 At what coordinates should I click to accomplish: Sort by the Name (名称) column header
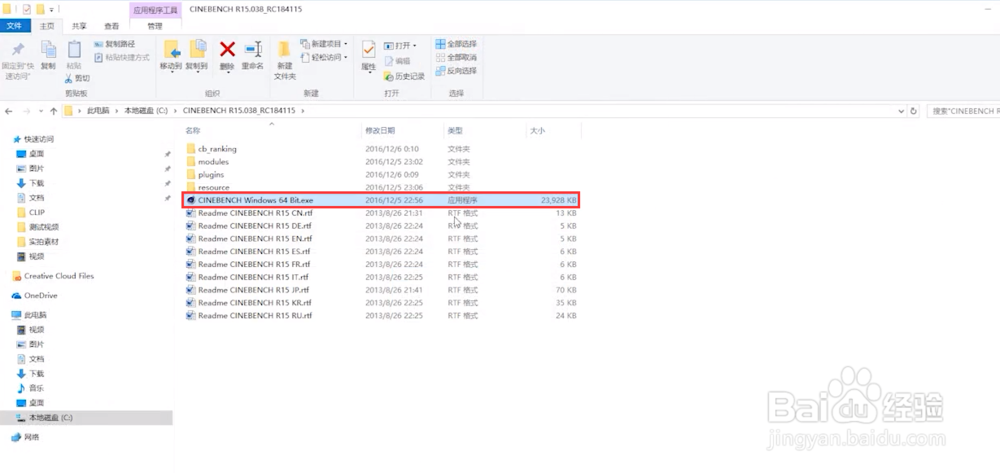pos(193,131)
